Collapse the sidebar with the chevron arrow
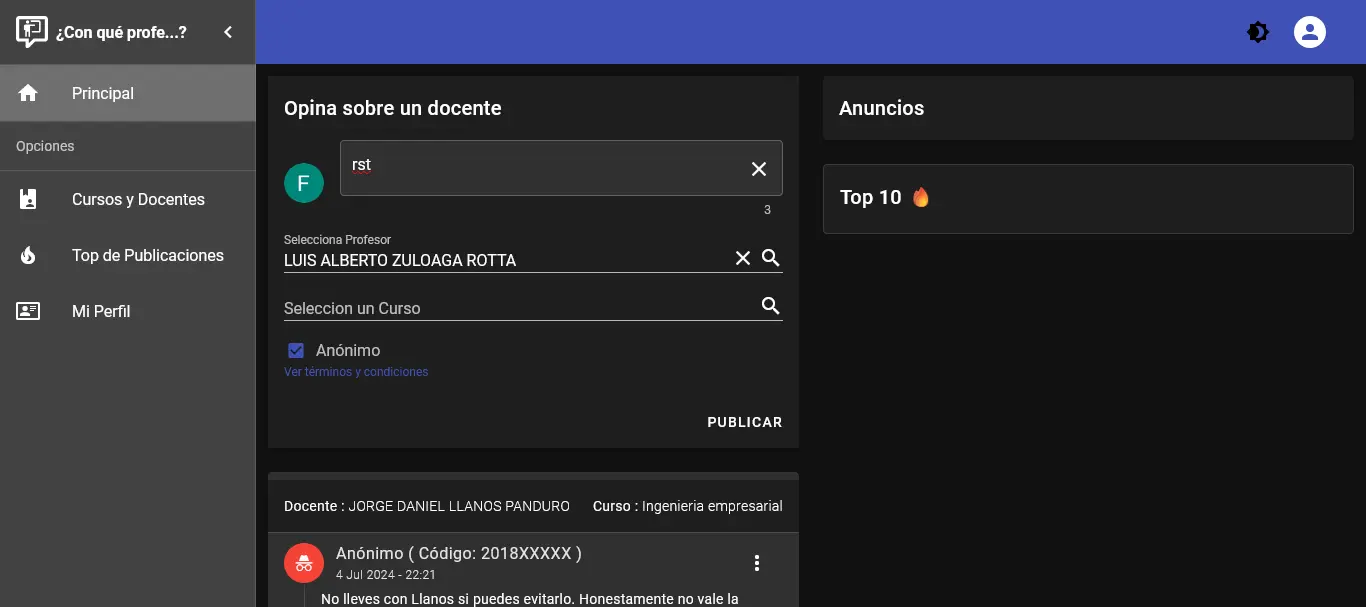The image size is (1366, 607). 228,32
